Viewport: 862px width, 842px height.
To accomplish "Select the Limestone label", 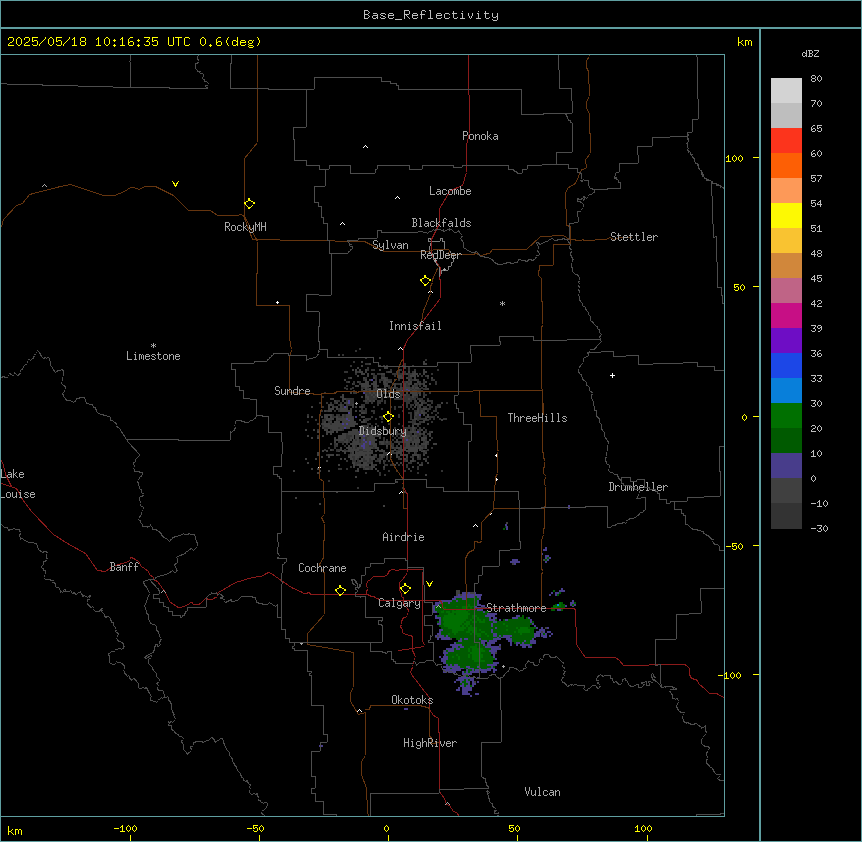I will 153,356.
